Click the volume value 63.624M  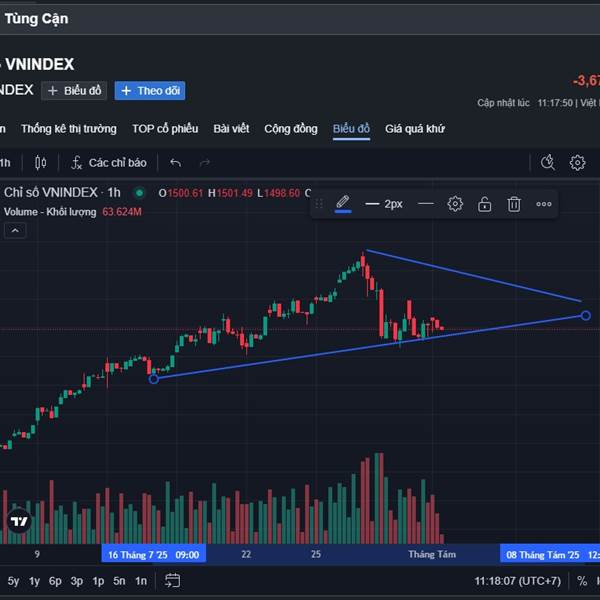pos(122,212)
